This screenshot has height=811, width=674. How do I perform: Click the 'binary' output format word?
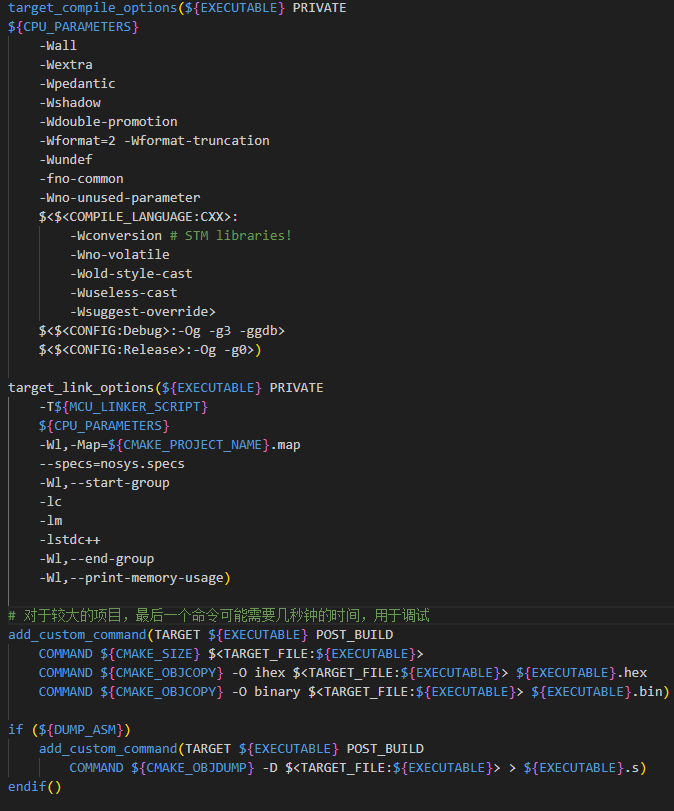[277, 692]
